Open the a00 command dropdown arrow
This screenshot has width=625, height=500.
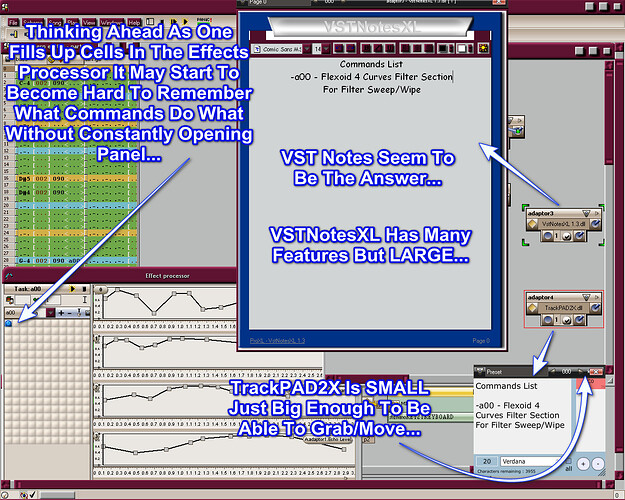point(51,313)
